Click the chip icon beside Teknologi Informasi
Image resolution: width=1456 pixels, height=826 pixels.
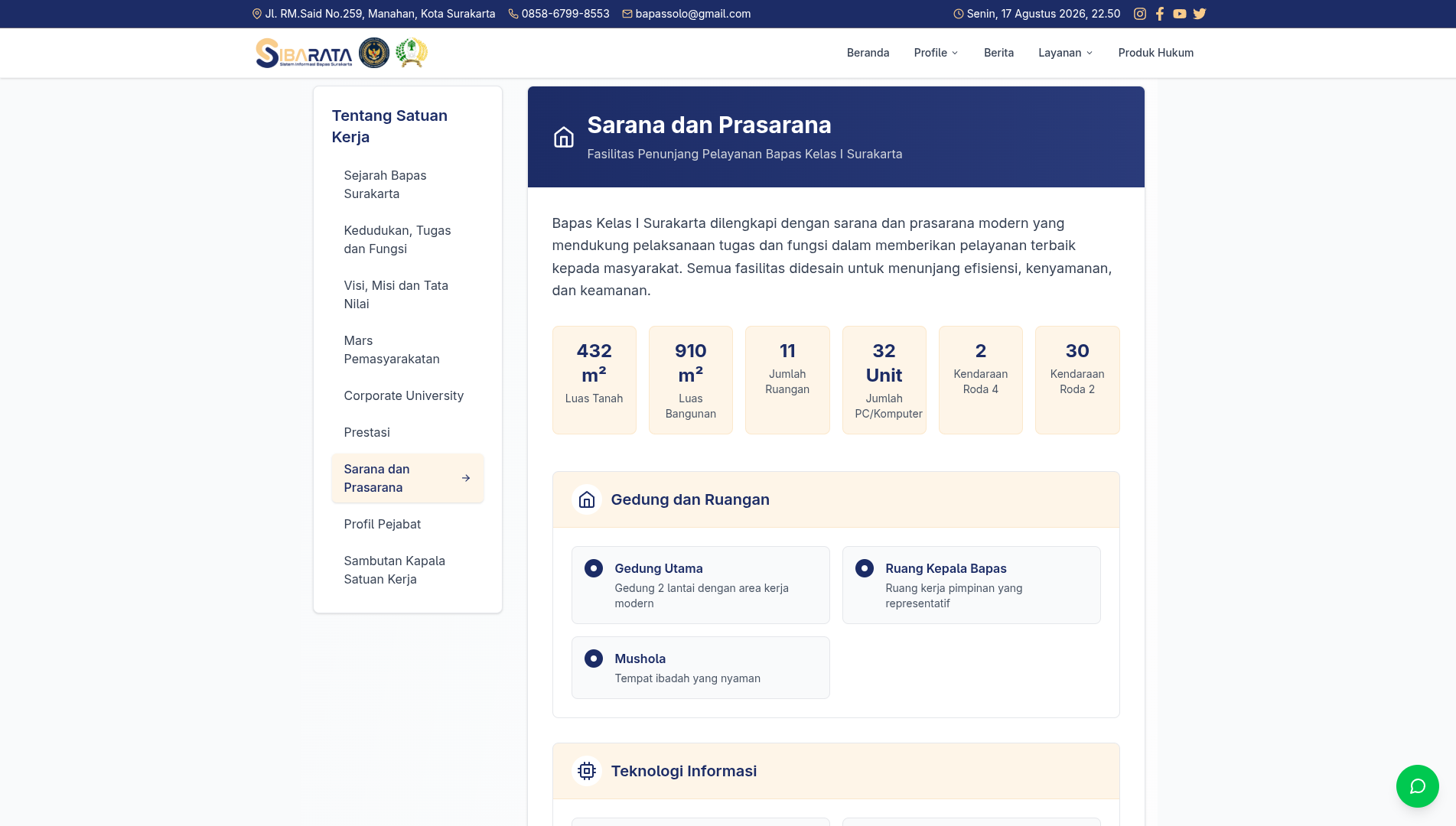587,771
